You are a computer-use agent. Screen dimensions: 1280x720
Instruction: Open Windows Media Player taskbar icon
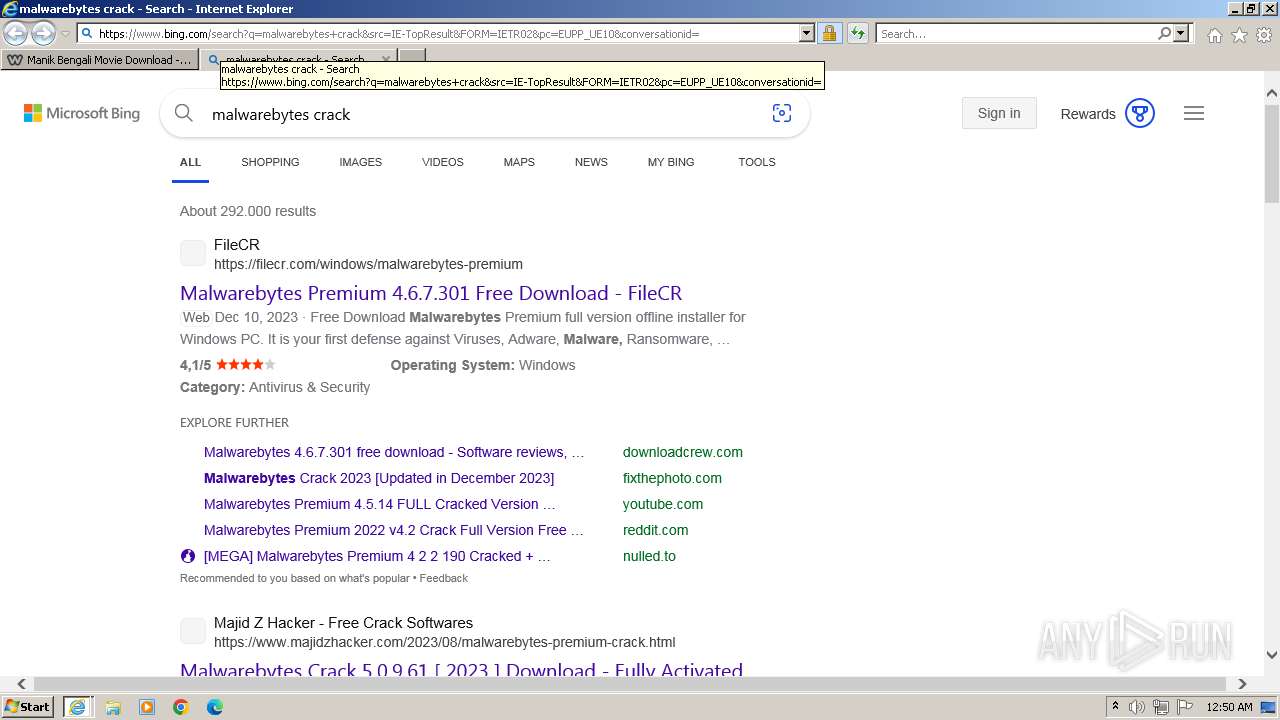pos(147,707)
